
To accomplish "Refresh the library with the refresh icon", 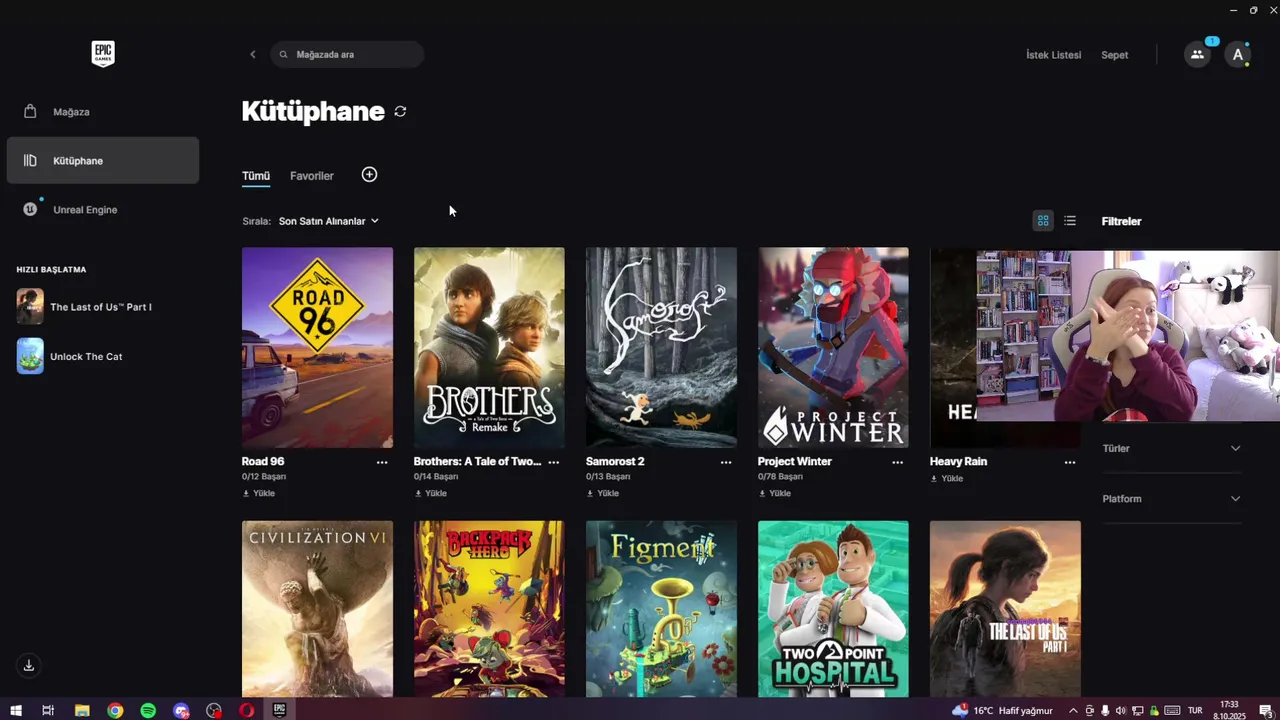I will tap(400, 111).
